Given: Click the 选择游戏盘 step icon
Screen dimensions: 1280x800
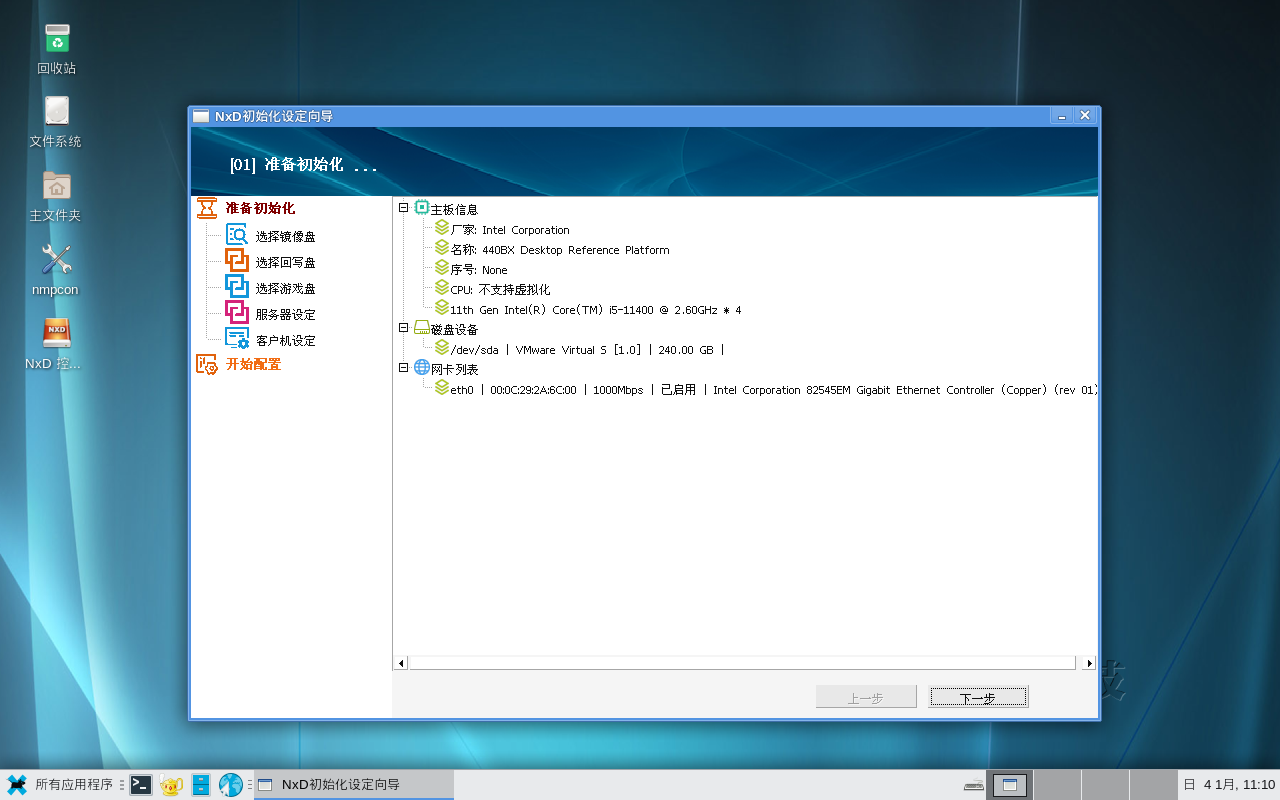Looking at the screenshot, I should click(237, 287).
